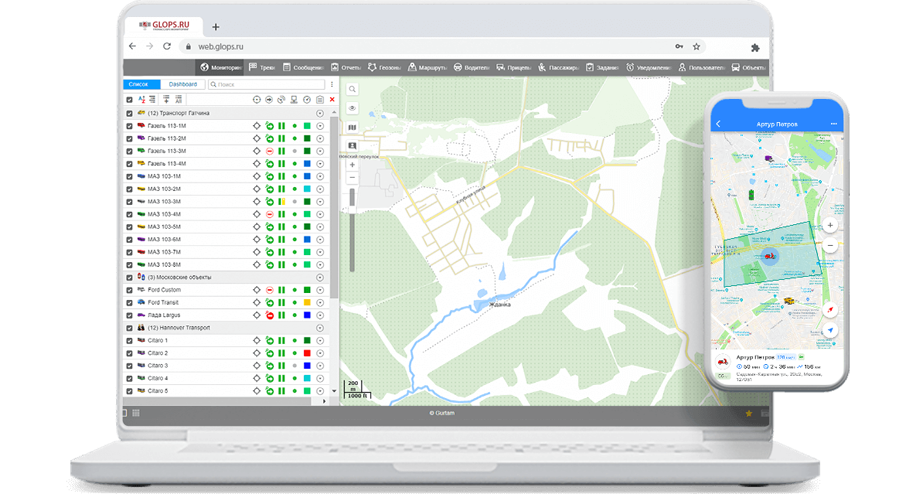
Task: Open the Водители section
Action: point(472,67)
